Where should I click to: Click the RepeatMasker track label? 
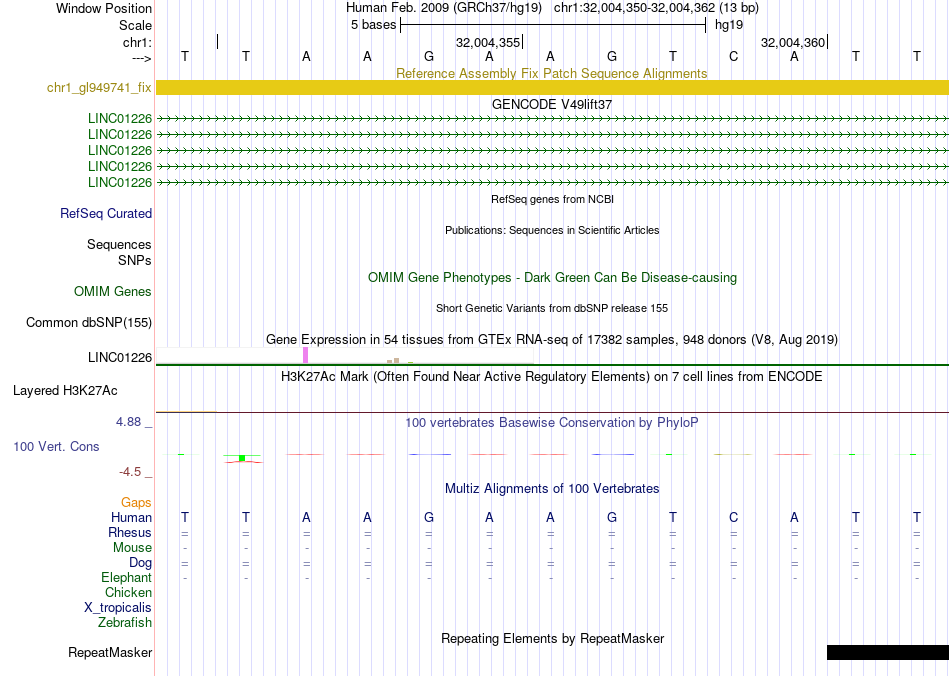coord(110,652)
